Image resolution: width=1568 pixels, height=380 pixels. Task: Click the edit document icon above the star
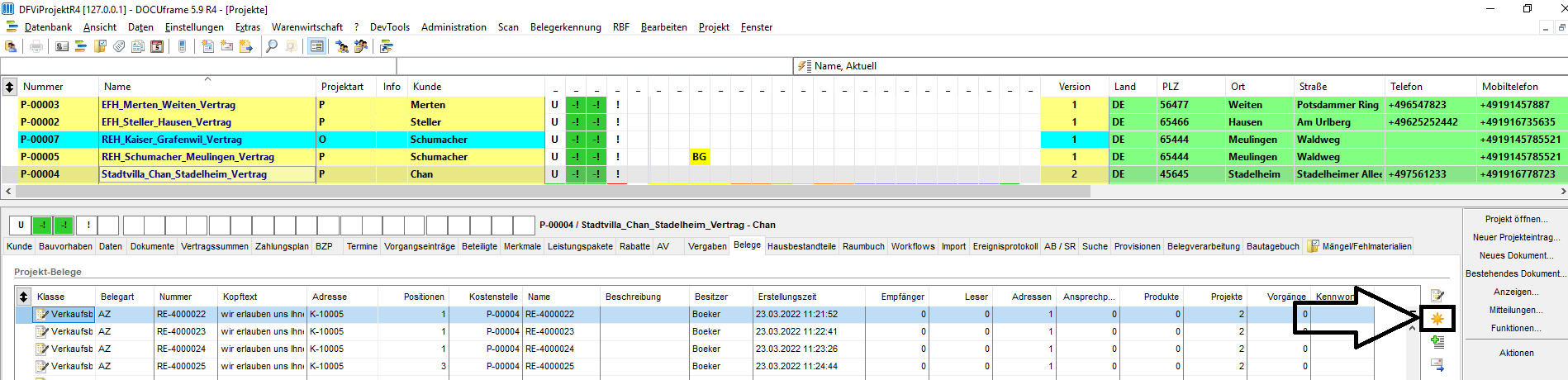[1437, 296]
